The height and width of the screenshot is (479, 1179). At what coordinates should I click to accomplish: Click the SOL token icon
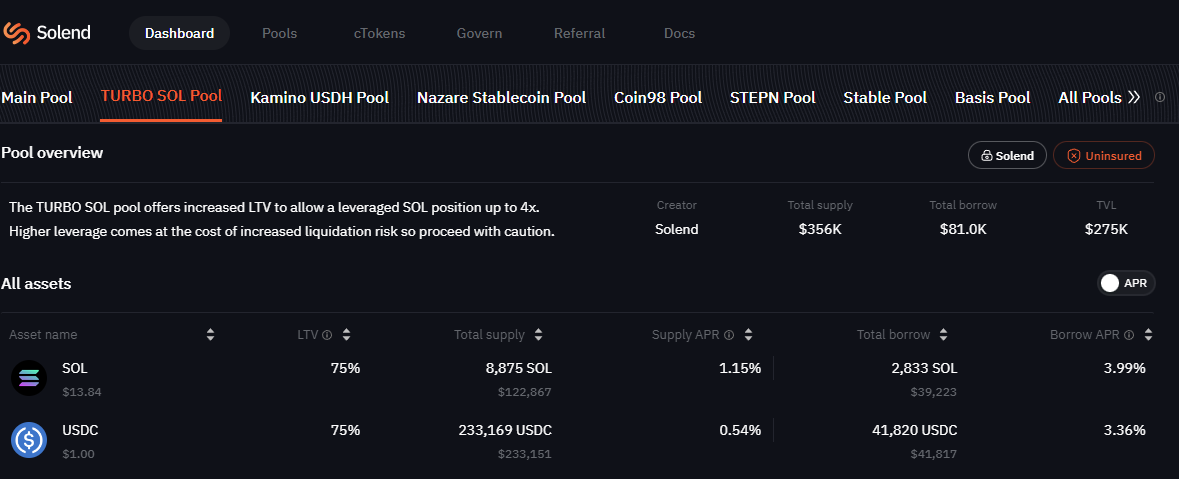pyautogui.click(x=29, y=377)
